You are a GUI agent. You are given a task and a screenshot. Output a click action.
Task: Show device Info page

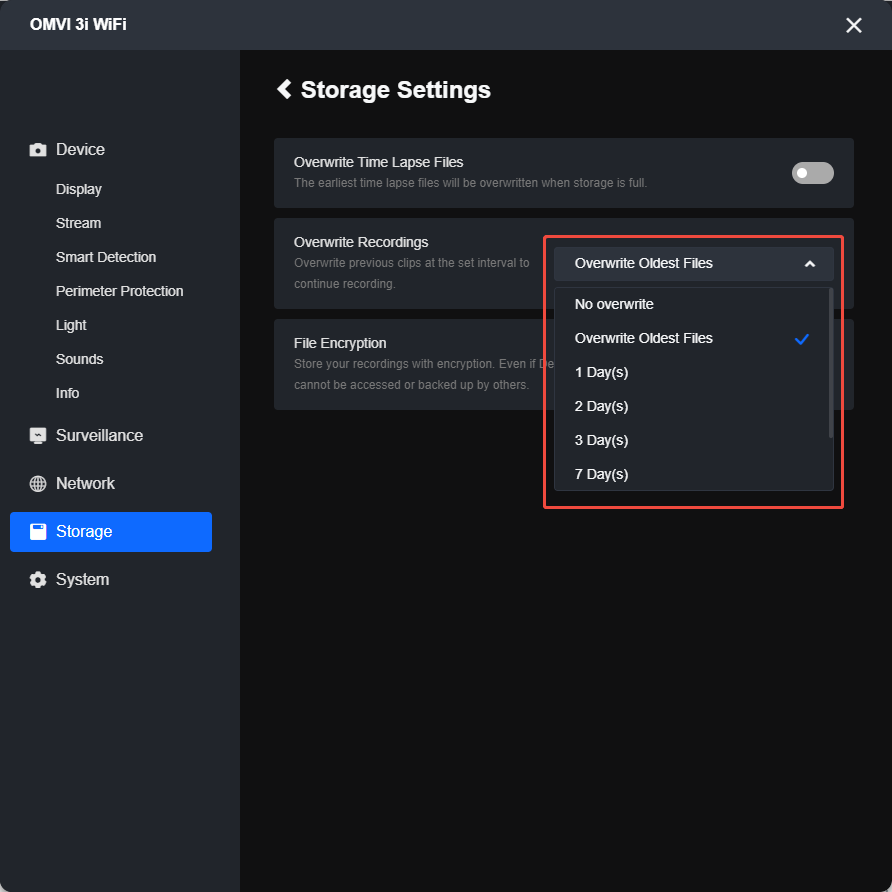pyautogui.click(x=67, y=393)
